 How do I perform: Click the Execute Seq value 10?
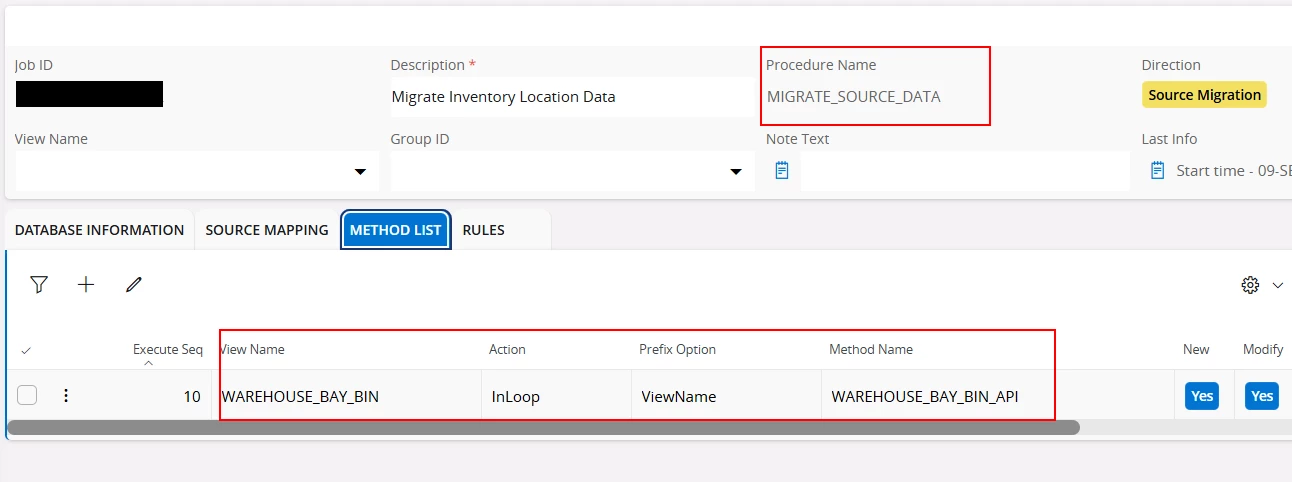point(192,396)
